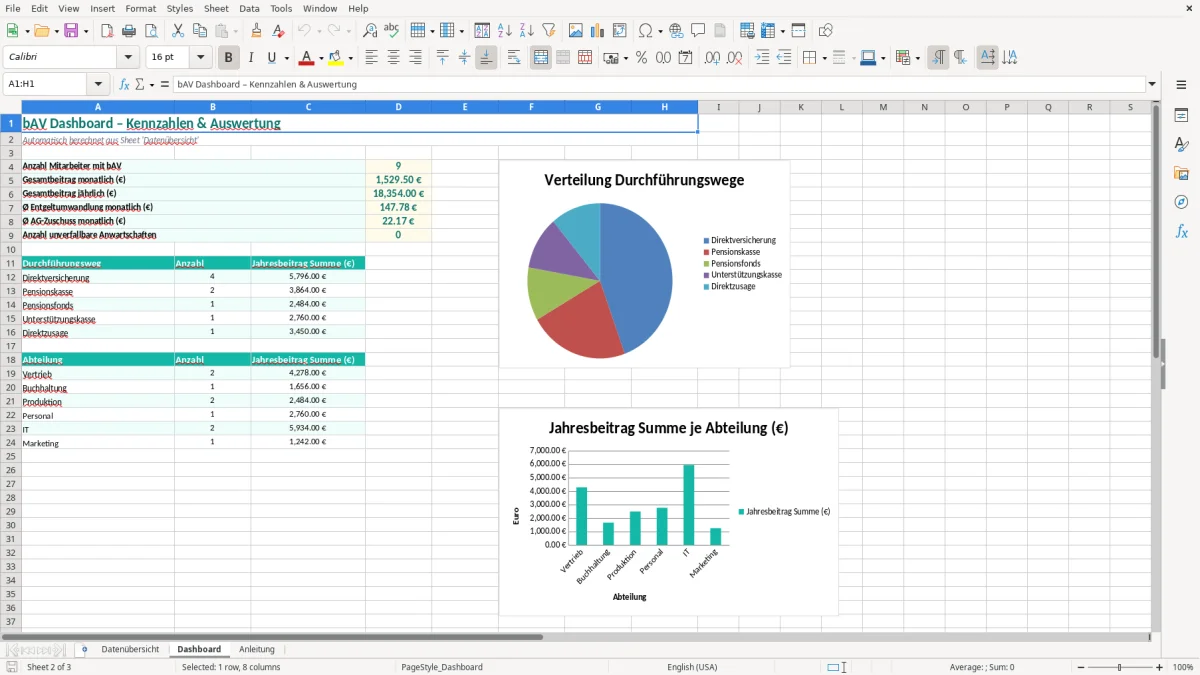The image size is (1200, 675).
Task: Insert special character Omega icon
Action: 644,31
